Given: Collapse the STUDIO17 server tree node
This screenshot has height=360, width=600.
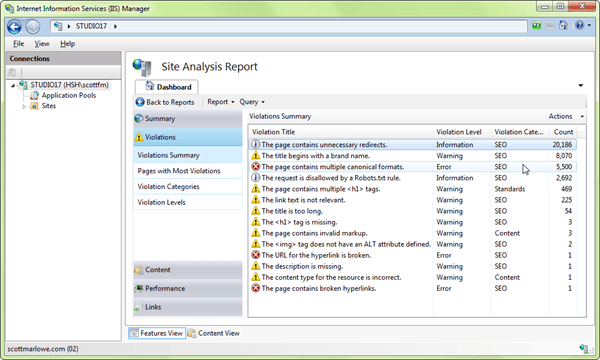Looking at the screenshot, I should coord(13,85).
